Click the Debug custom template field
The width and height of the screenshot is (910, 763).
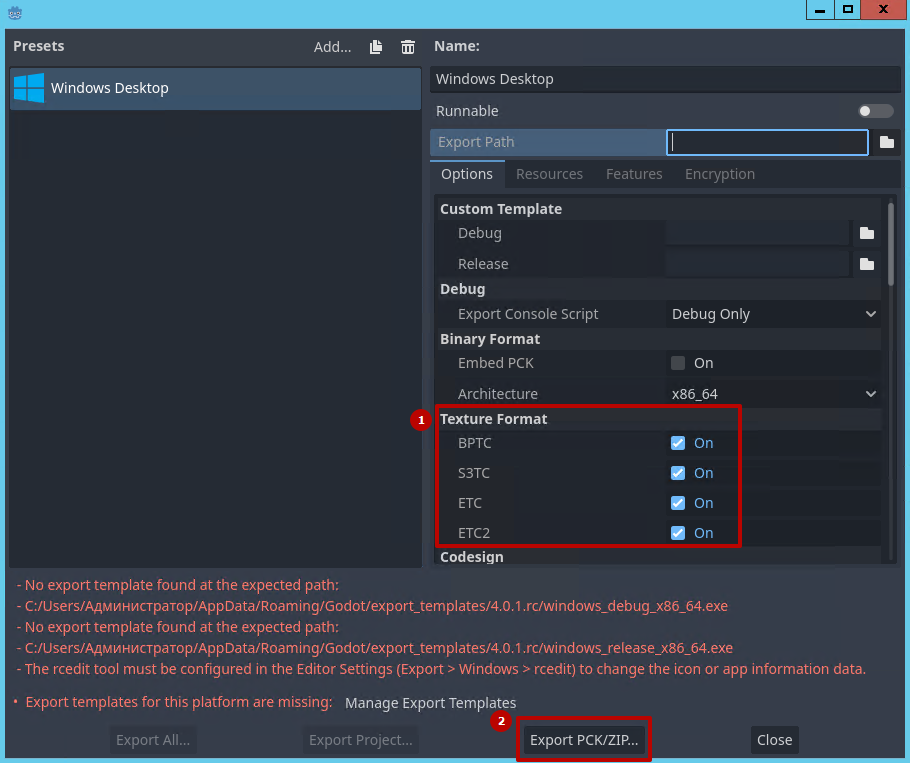click(x=757, y=233)
